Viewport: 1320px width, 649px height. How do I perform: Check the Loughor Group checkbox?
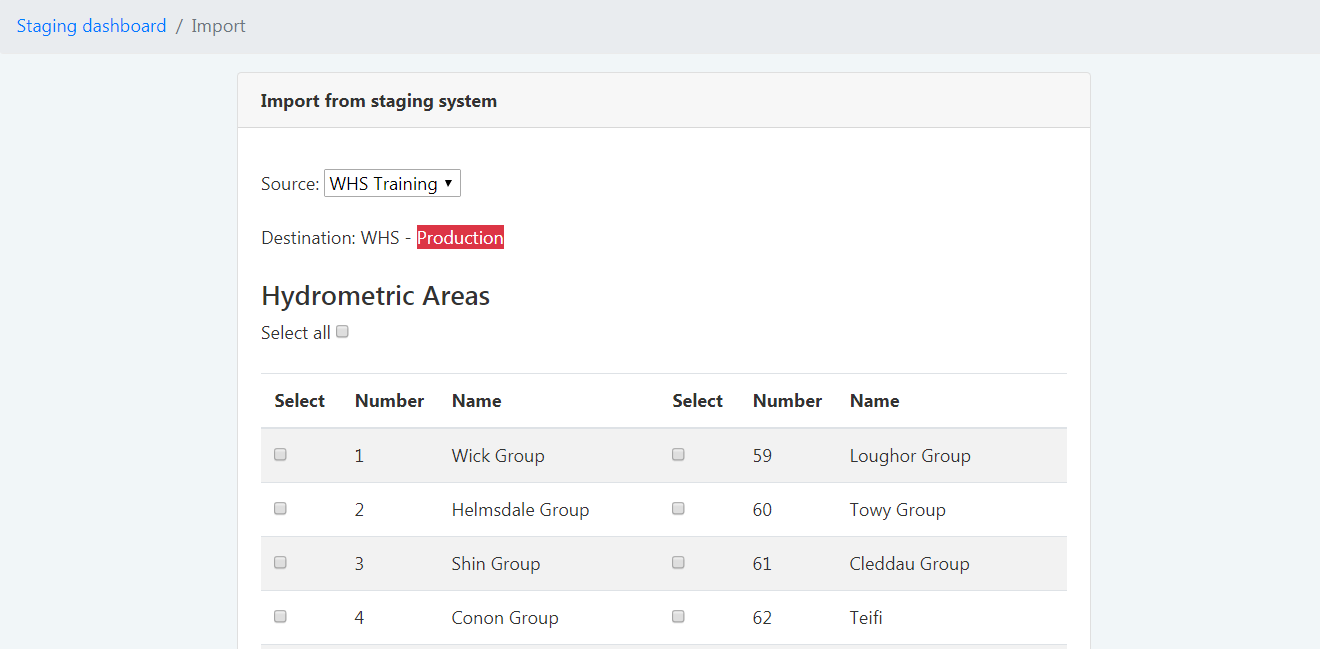click(x=678, y=454)
